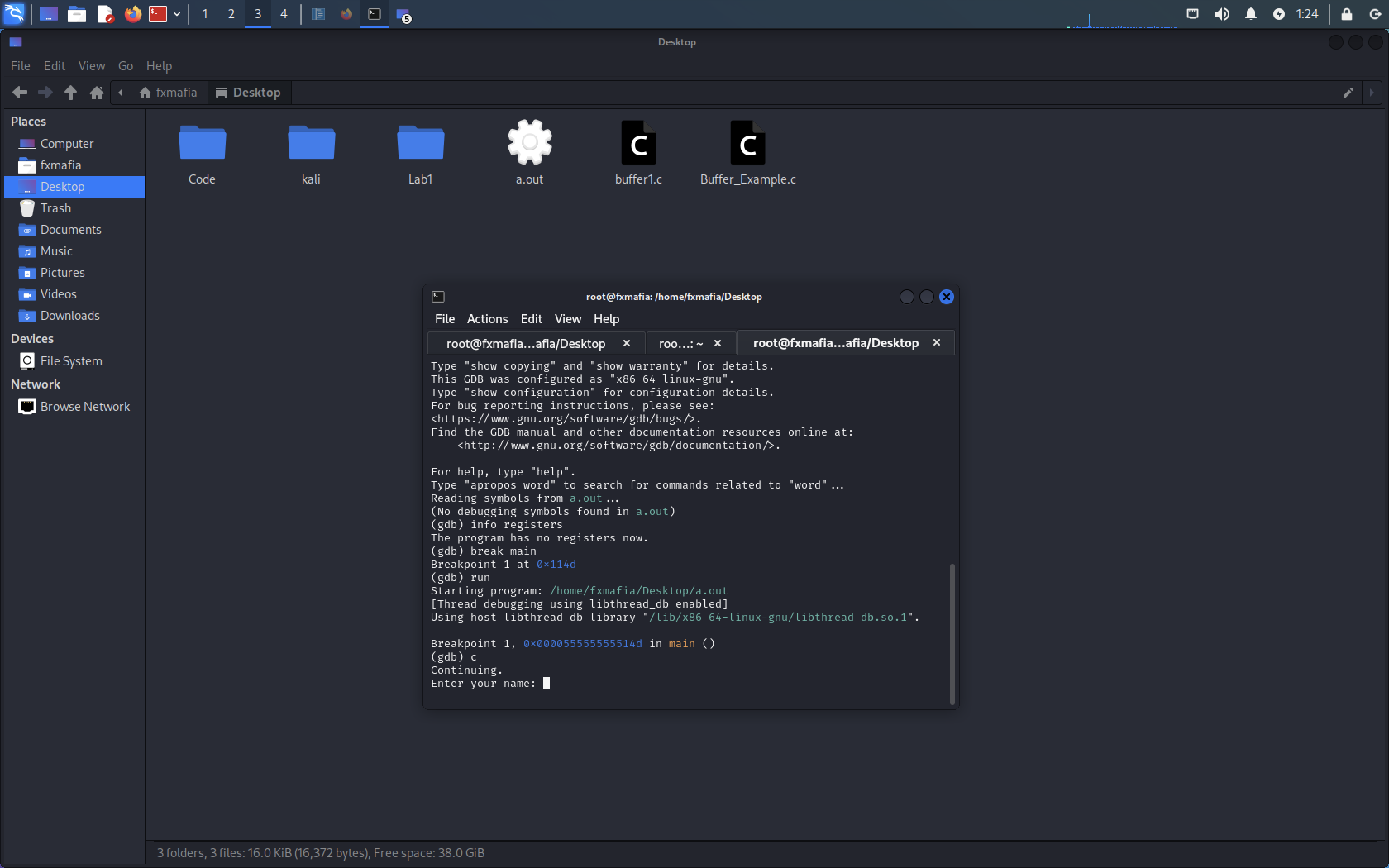Go to parent folder with up arrow
The image size is (1389, 868).
[x=71, y=93]
